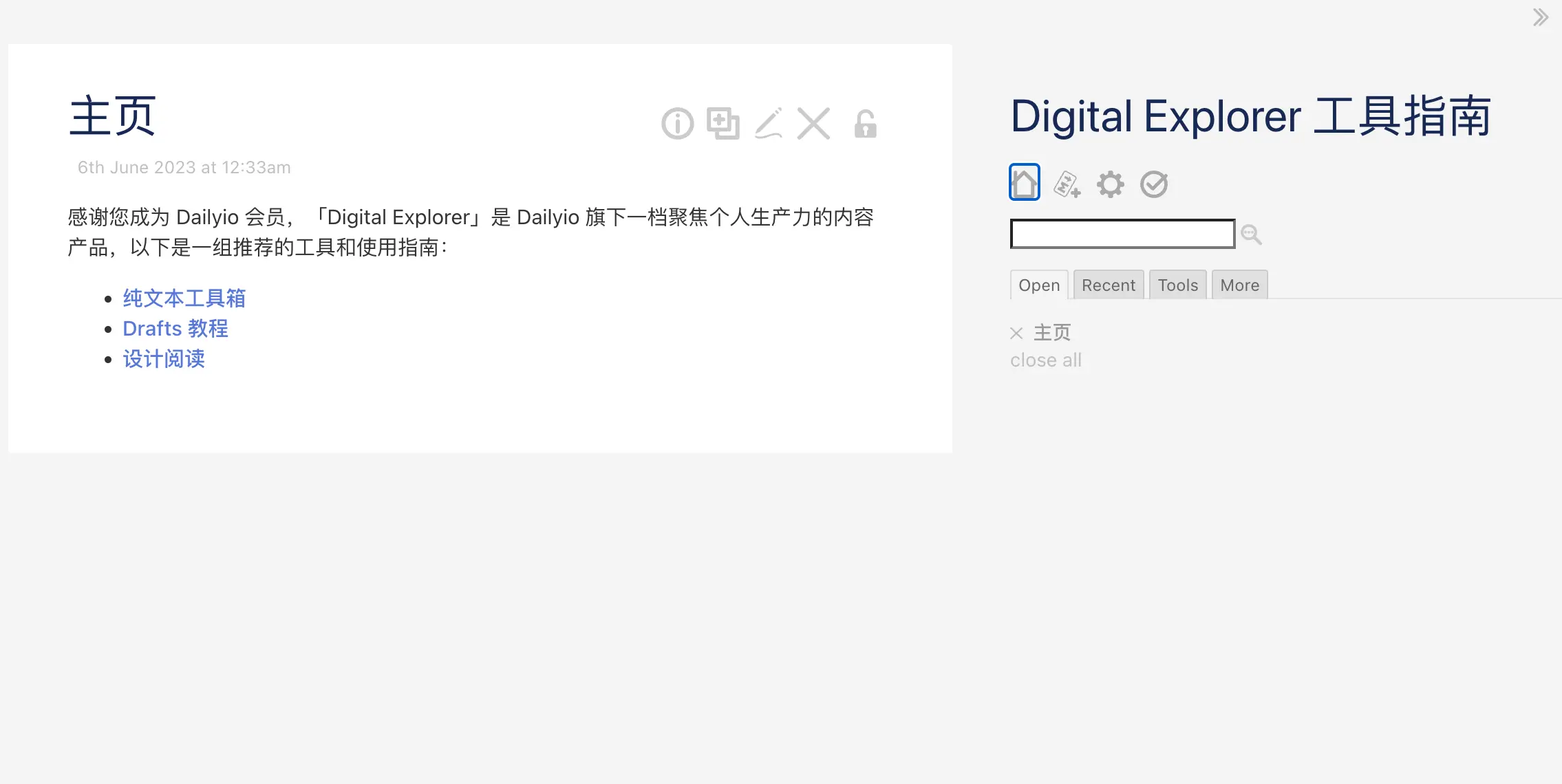
Task: Open 主页 from the sidebar list
Action: (x=1052, y=333)
